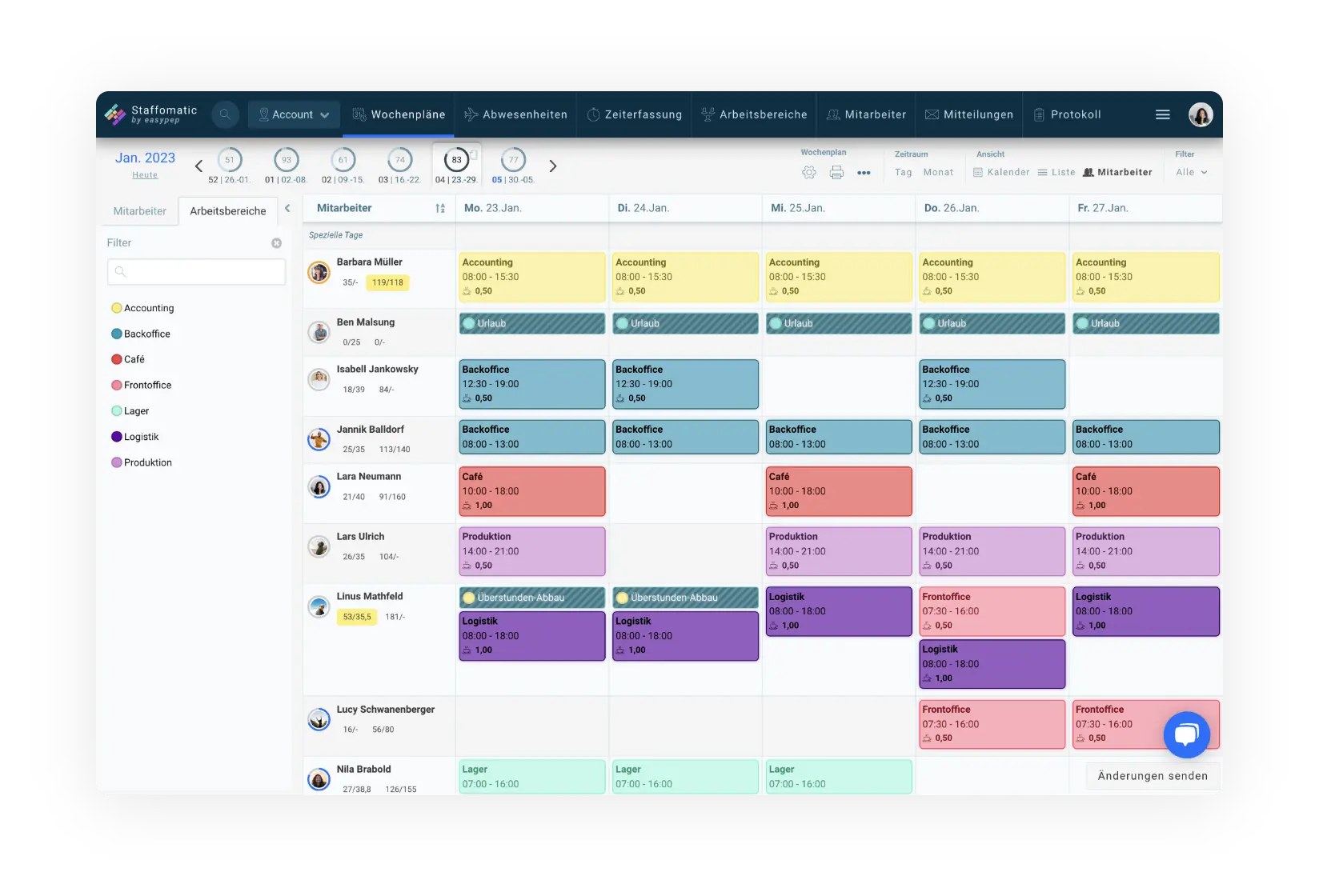Filter schedule by the Accounting work area
This screenshot has height=896, width=1319.
click(x=148, y=308)
